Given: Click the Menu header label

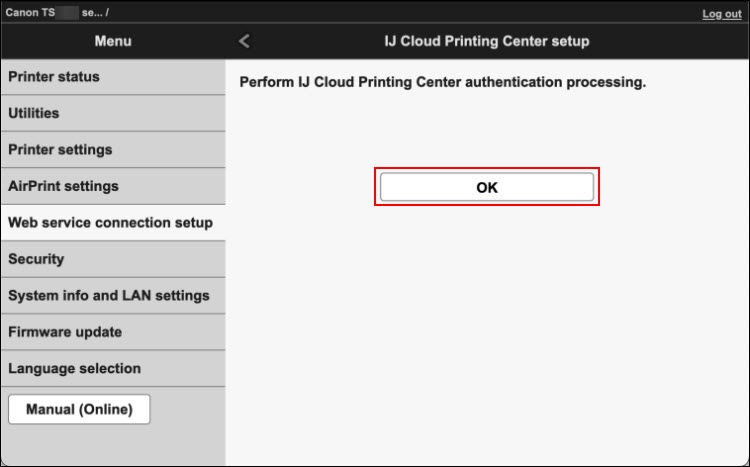Looking at the screenshot, I should pos(113,41).
